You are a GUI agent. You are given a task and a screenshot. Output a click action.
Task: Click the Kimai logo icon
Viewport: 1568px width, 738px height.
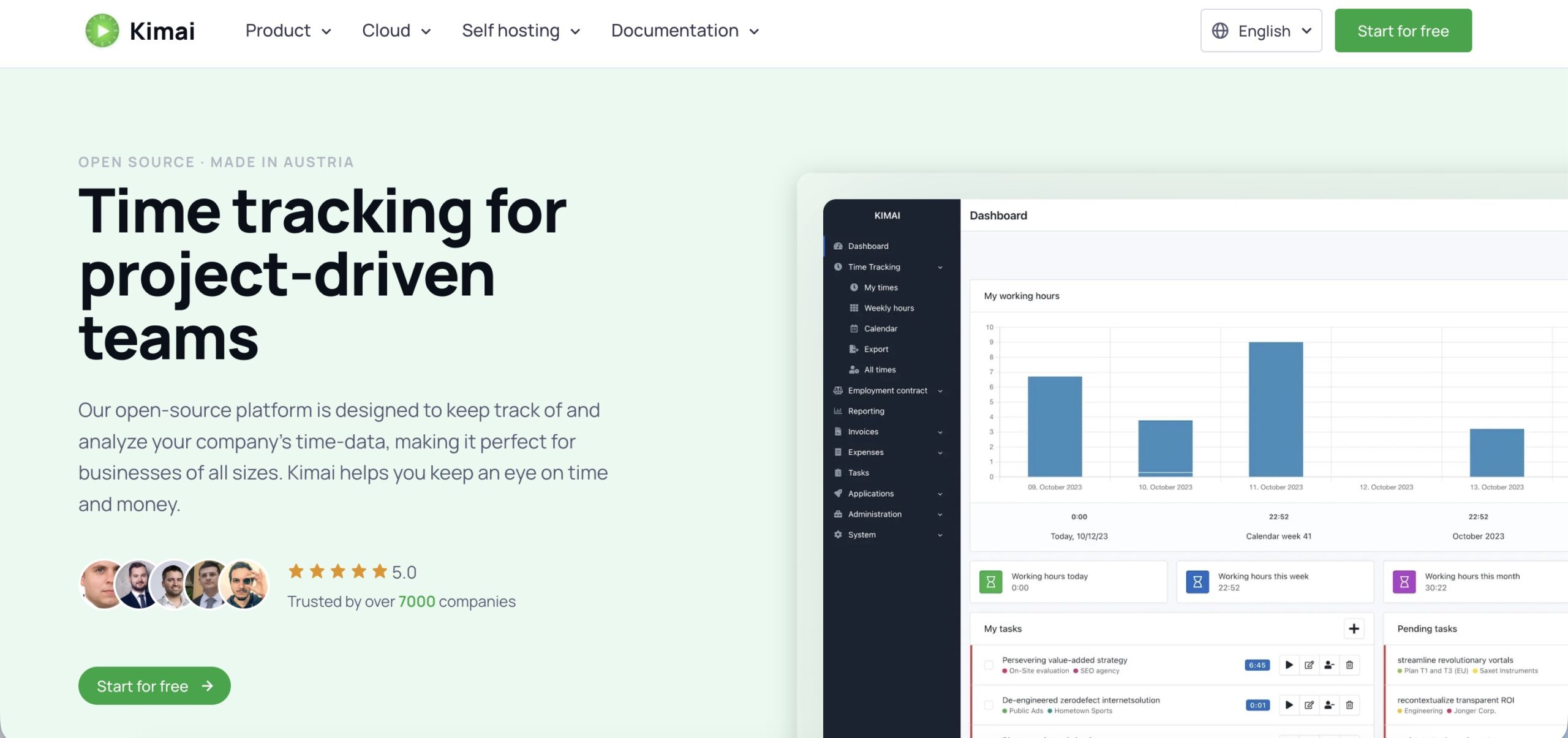102,31
